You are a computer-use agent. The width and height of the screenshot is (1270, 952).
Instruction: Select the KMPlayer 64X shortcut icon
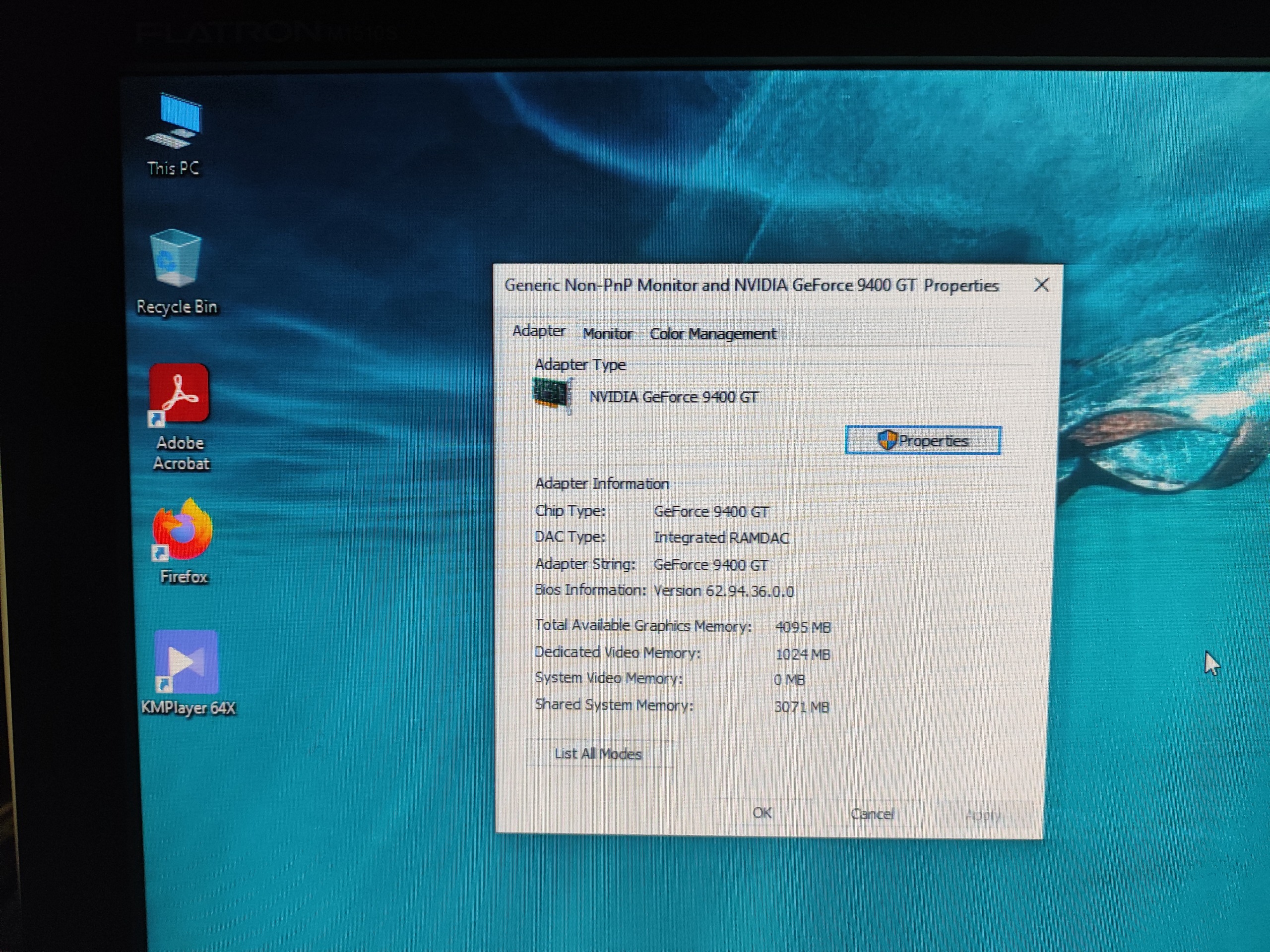pyautogui.click(x=187, y=663)
